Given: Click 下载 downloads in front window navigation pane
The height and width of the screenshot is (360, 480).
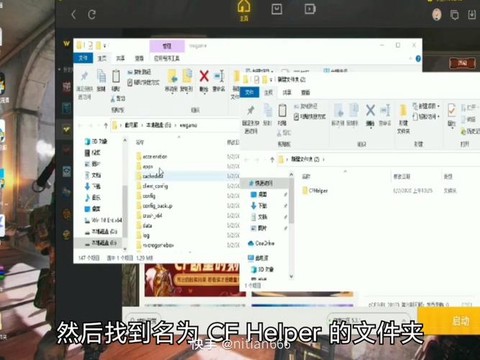Looking at the screenshot, I should 259,205.
